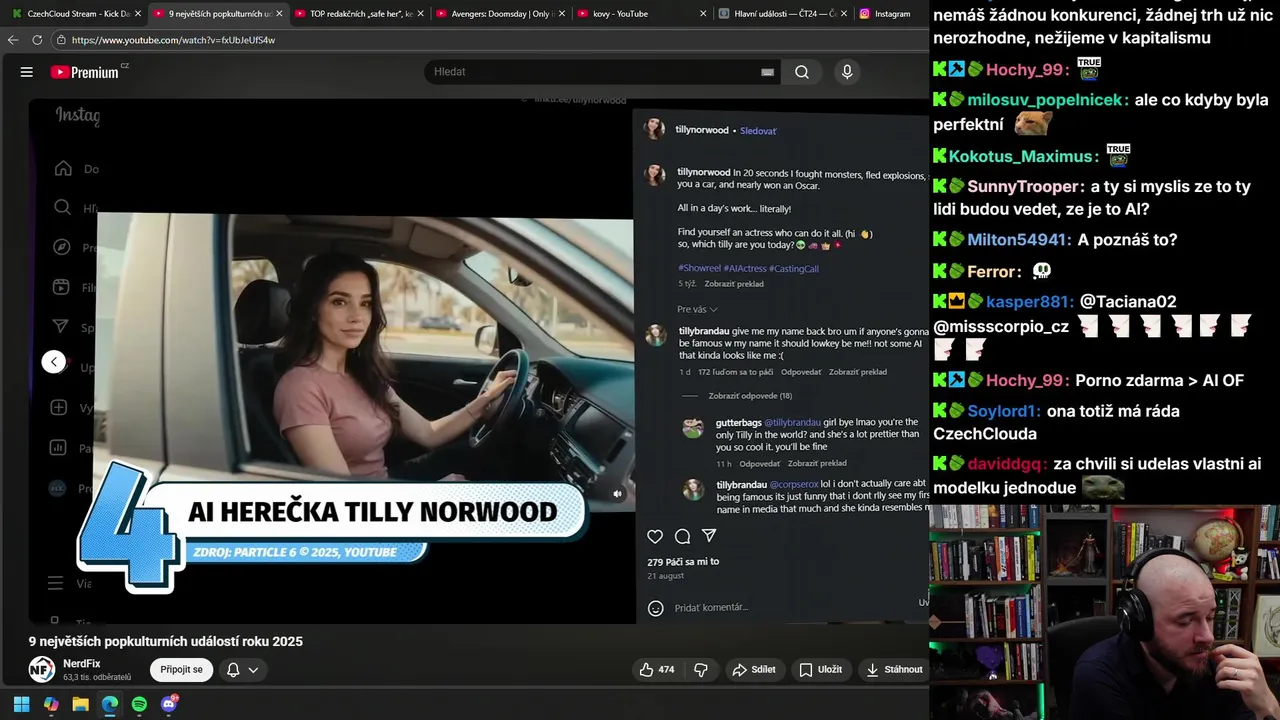Image resolution: width=1280 pixels, height=720 pixels.
Task: Expand the Pre vás comment sorting dropdown
Action: pos(697,309)
